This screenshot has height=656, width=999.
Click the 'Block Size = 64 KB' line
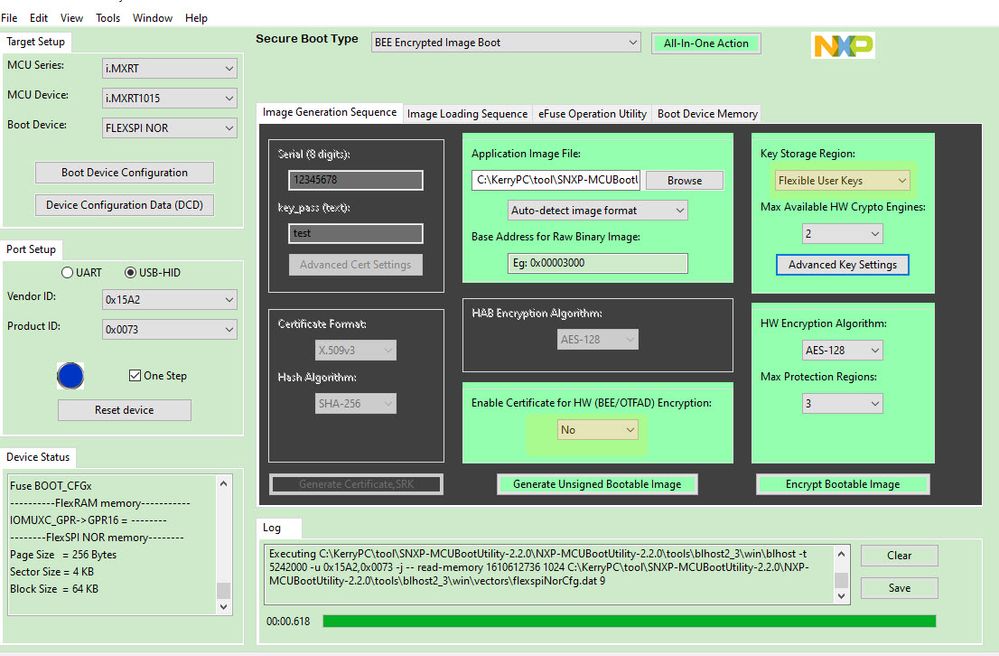coord(54,588)
